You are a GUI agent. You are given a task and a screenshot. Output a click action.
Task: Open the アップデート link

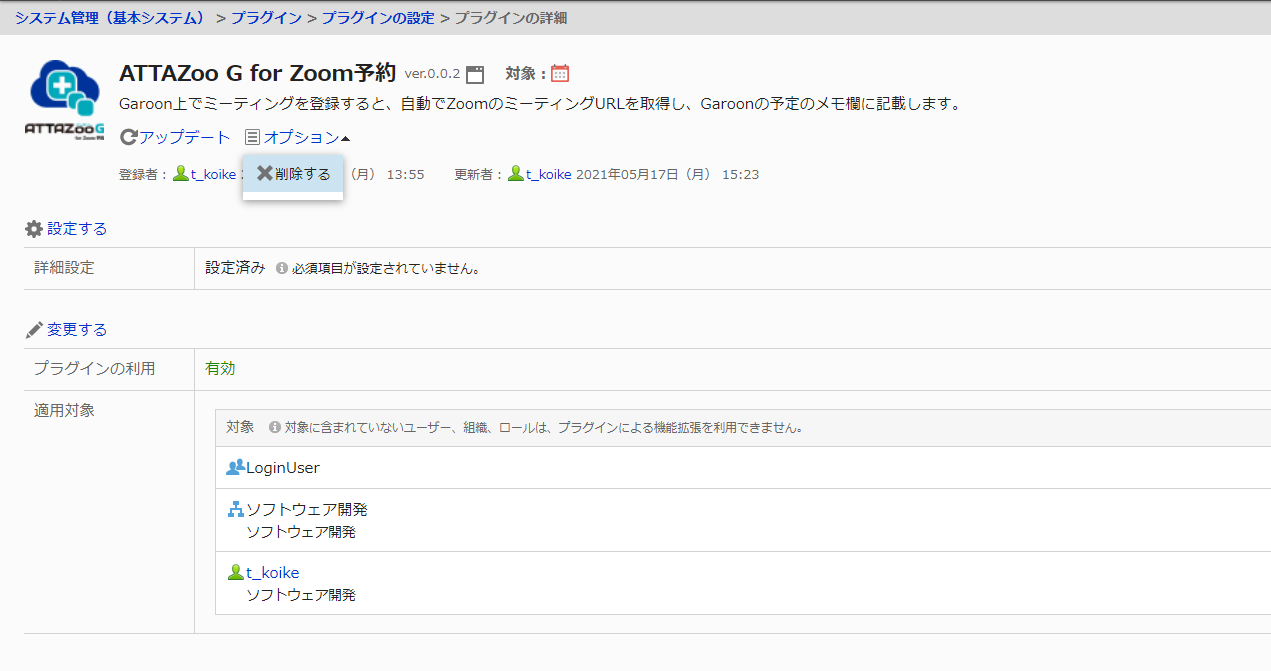pos(185,137)
